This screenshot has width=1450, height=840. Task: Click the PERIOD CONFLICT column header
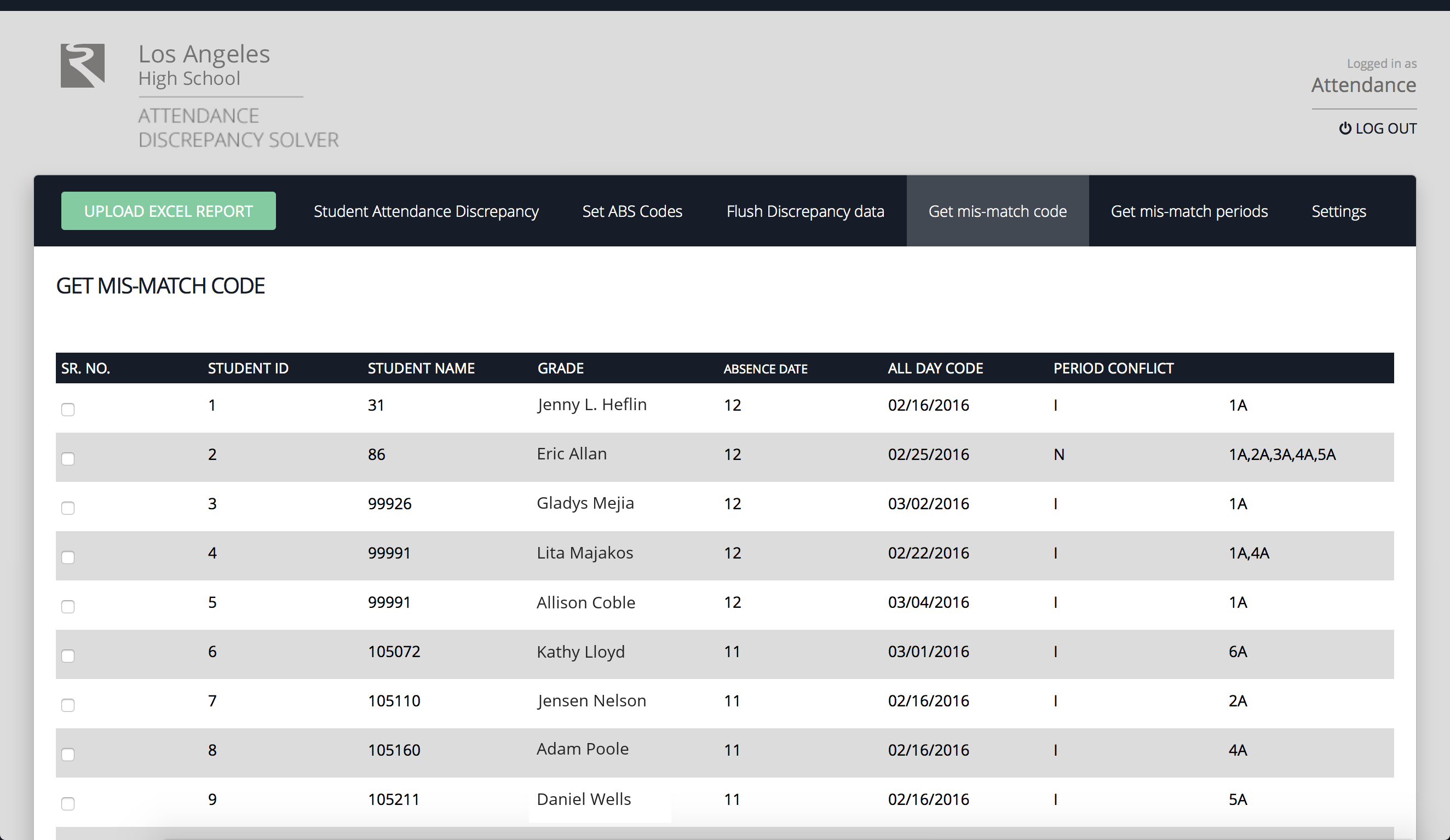coord(1113,368)
